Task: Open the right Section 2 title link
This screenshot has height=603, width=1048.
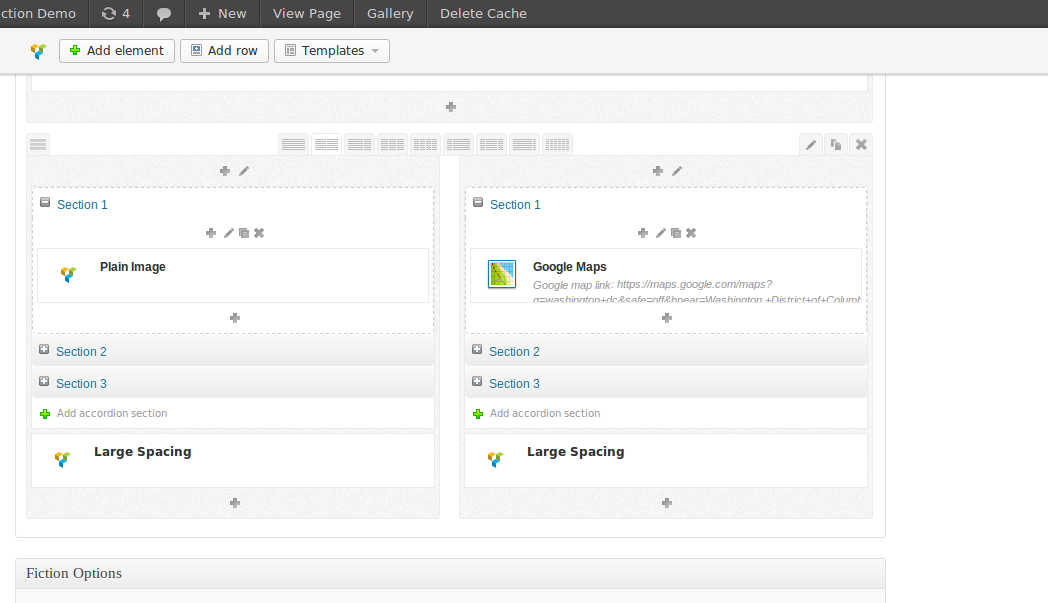Action: click(515, 352)
